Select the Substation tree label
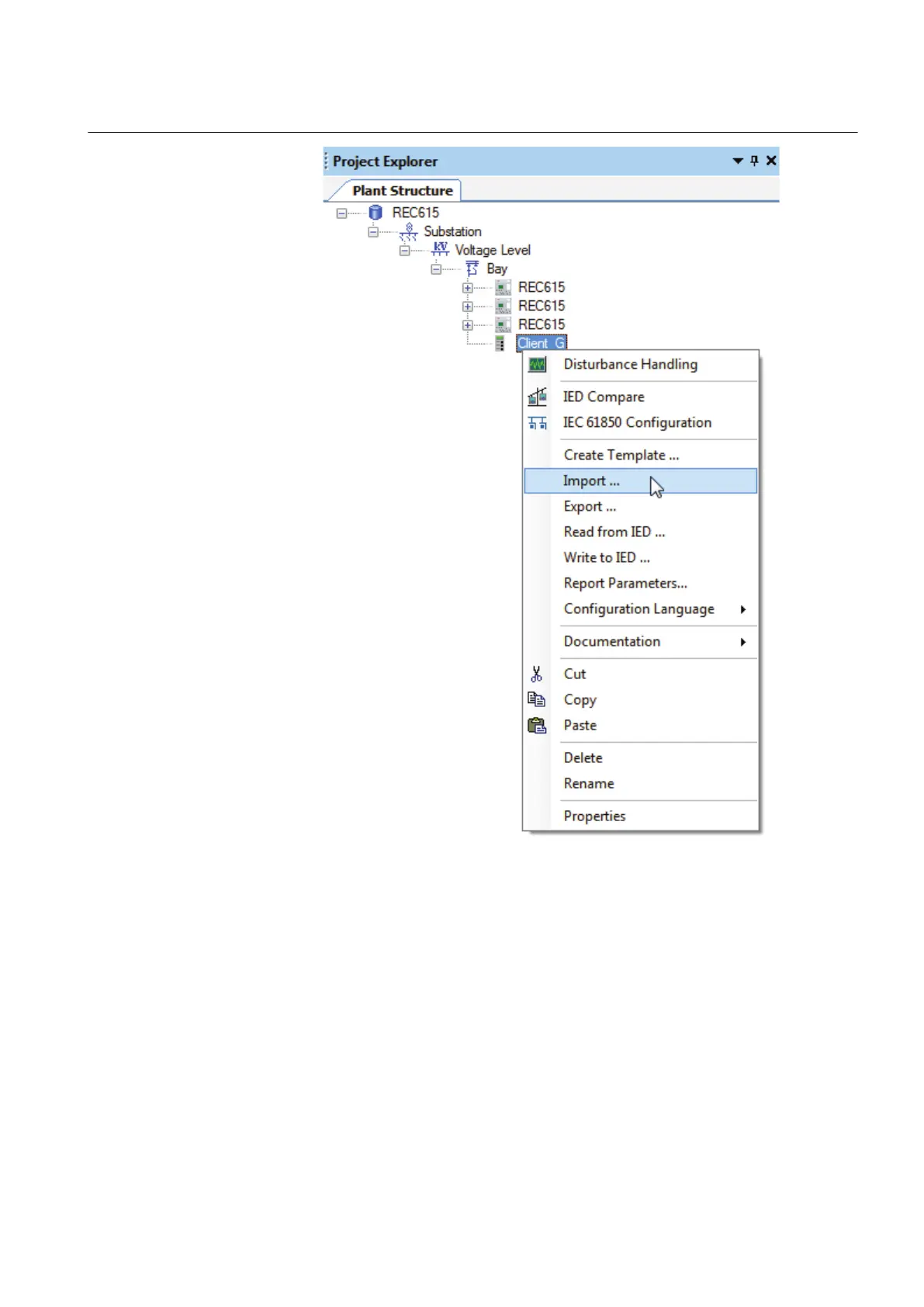 [452, 231]
